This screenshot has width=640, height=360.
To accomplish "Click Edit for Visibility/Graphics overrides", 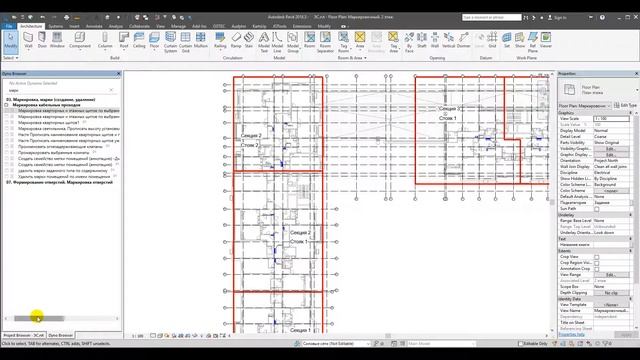I will 611,149.
